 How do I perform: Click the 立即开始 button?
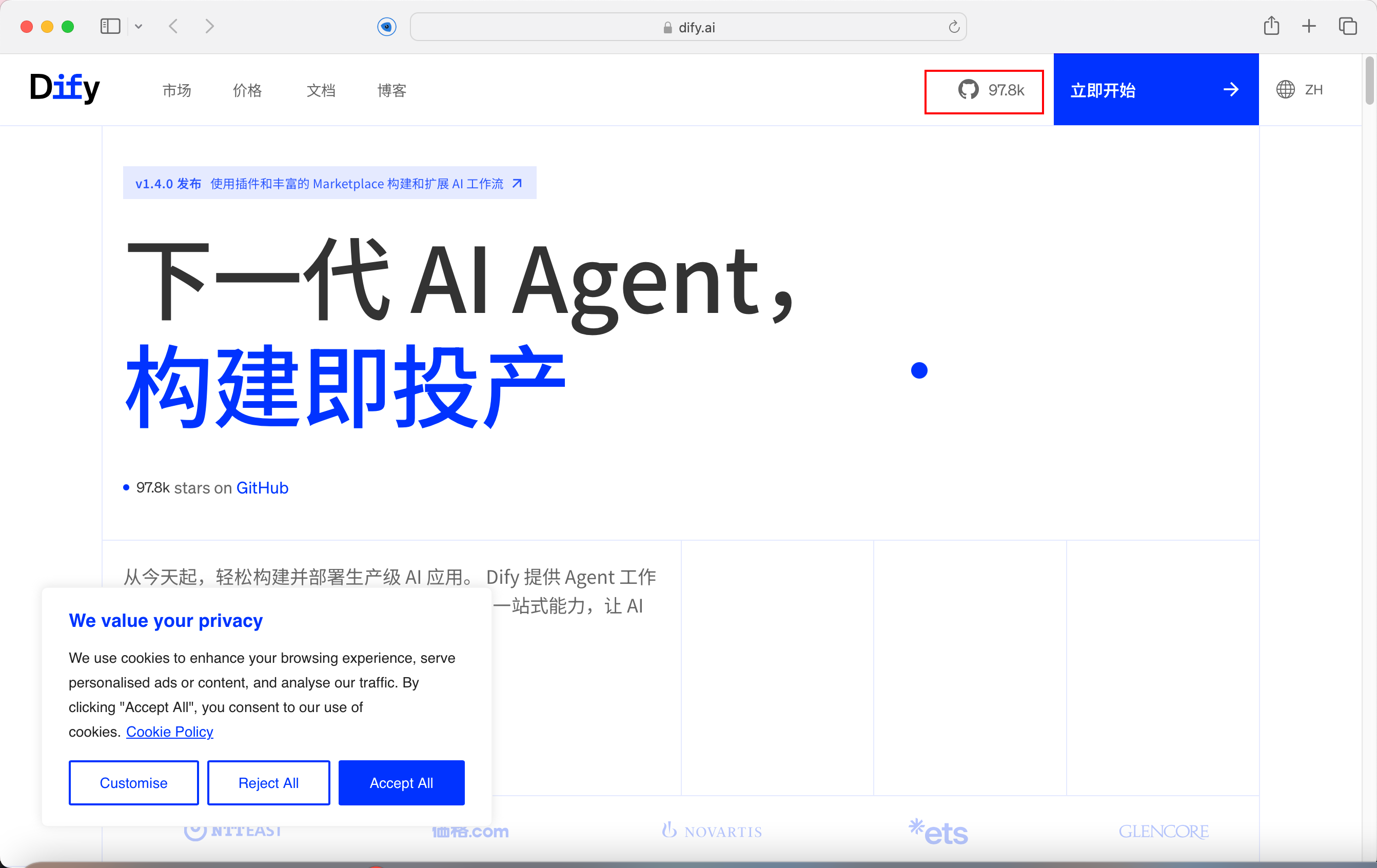(x=1155, y=90)
